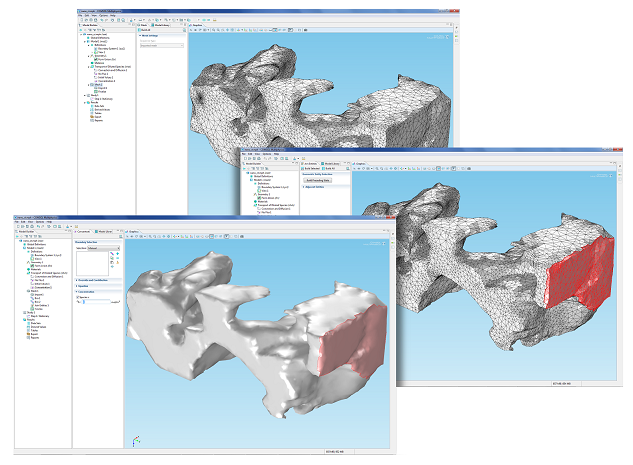The image size is (633, 465).
Task: Click the first magenta icon beside the boundary selection list
Action: [x=112, y=253]
